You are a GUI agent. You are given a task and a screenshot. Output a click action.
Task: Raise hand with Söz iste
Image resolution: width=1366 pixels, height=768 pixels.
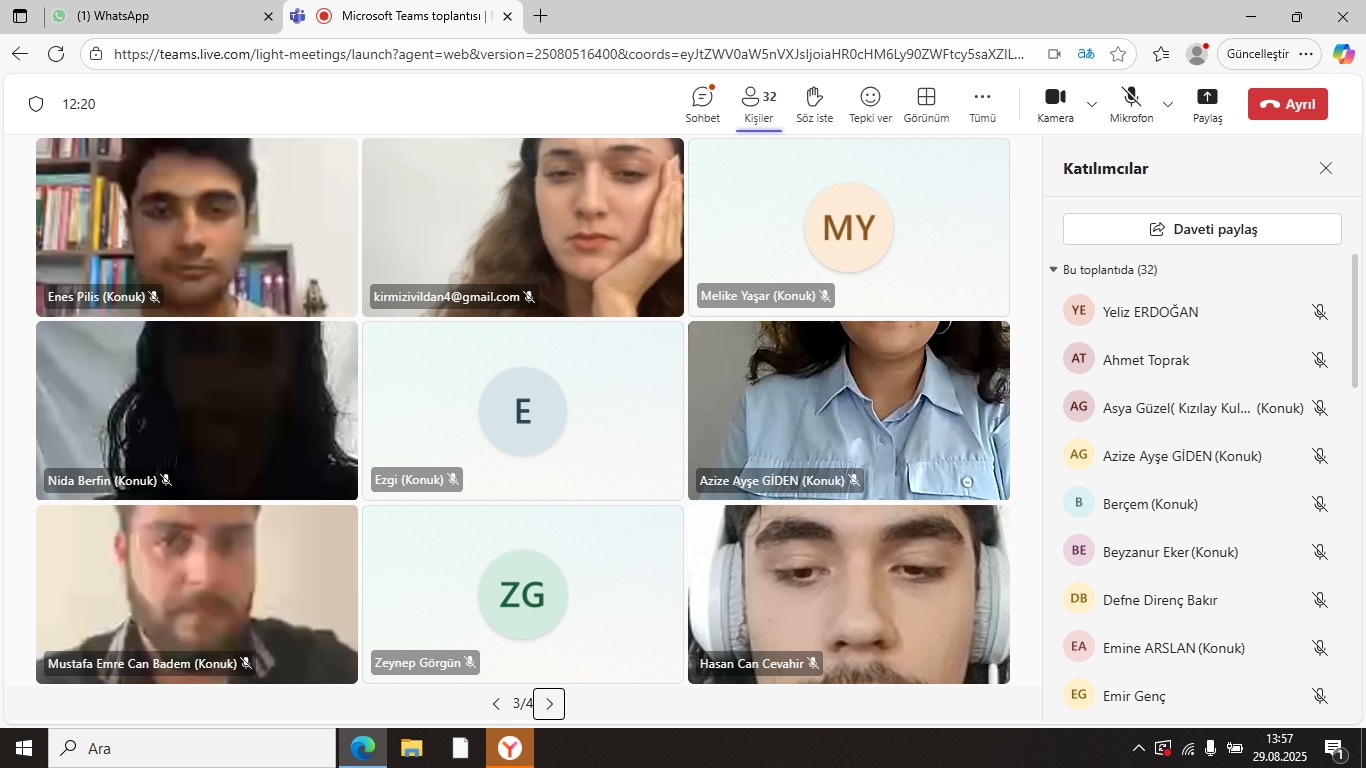814,104
